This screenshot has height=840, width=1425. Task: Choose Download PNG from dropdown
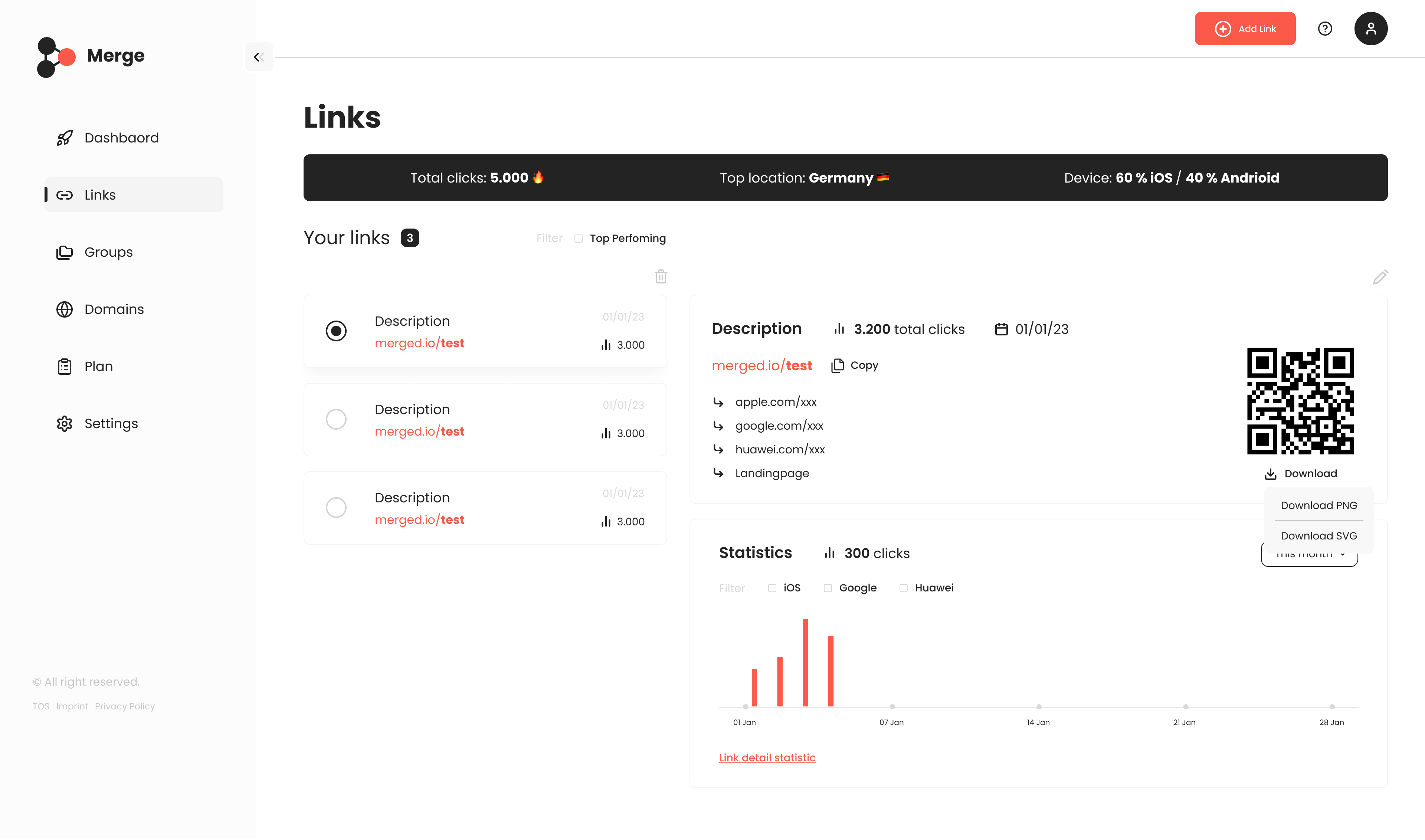coord(1318,505)
